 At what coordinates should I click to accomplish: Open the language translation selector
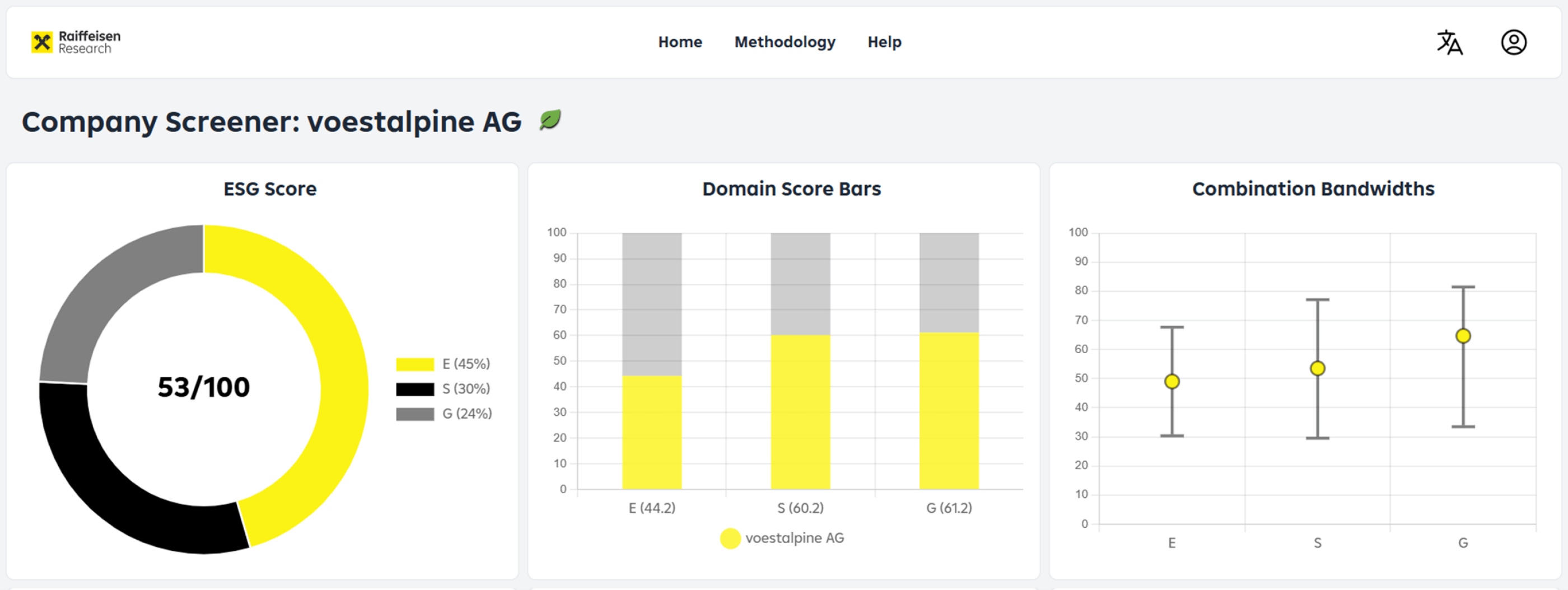[x=1450, y=43]
